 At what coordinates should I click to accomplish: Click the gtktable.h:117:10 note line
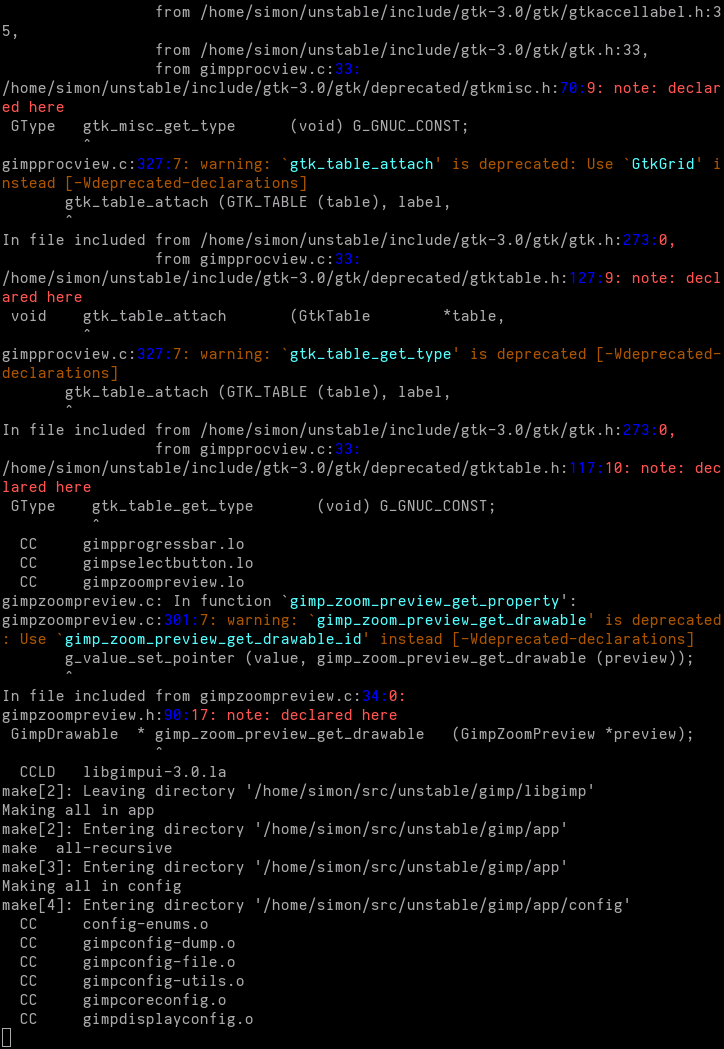pyautogui.click(x=361, y=468)
